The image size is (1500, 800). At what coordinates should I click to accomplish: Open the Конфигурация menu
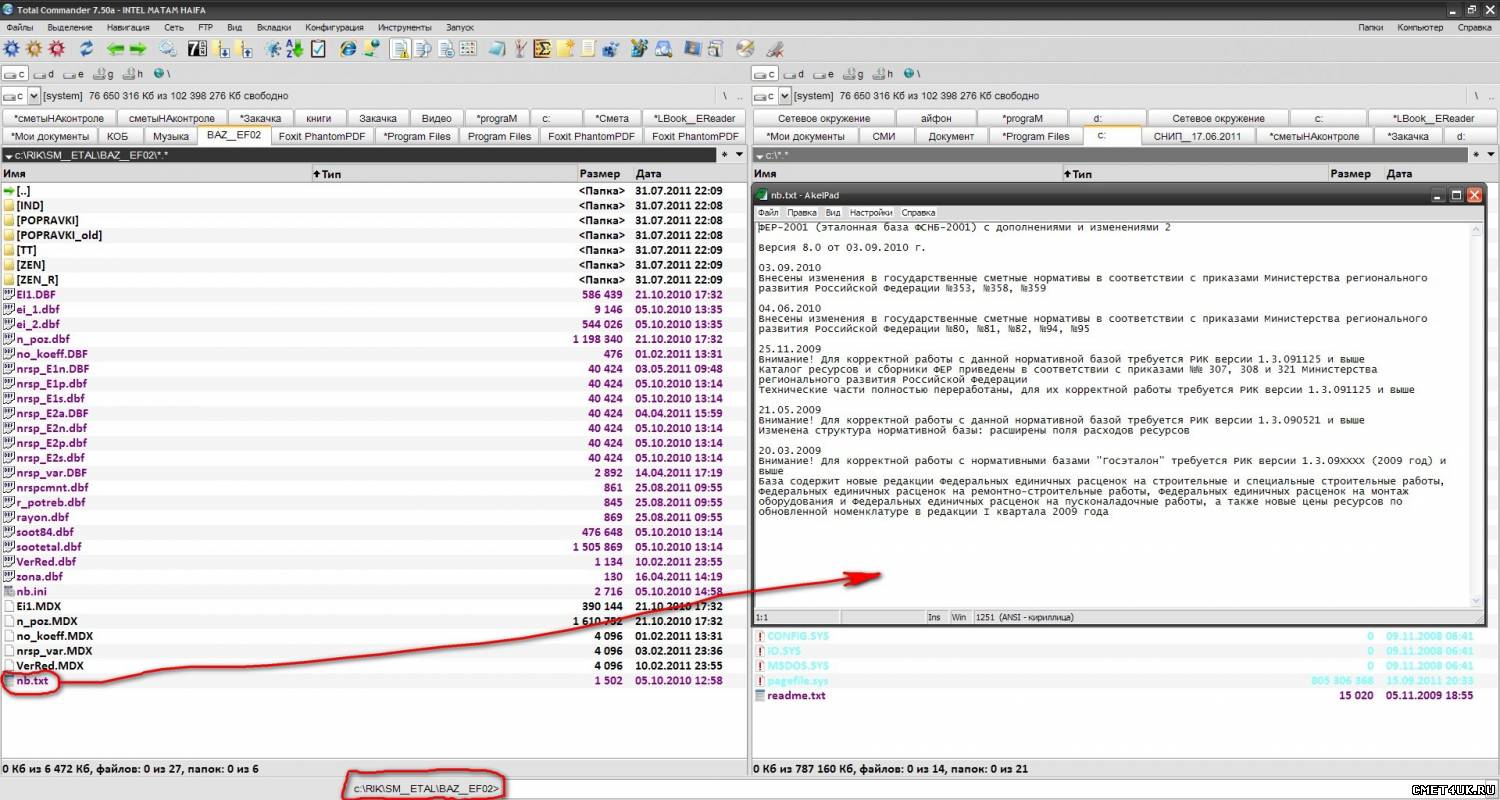point(334,27)
